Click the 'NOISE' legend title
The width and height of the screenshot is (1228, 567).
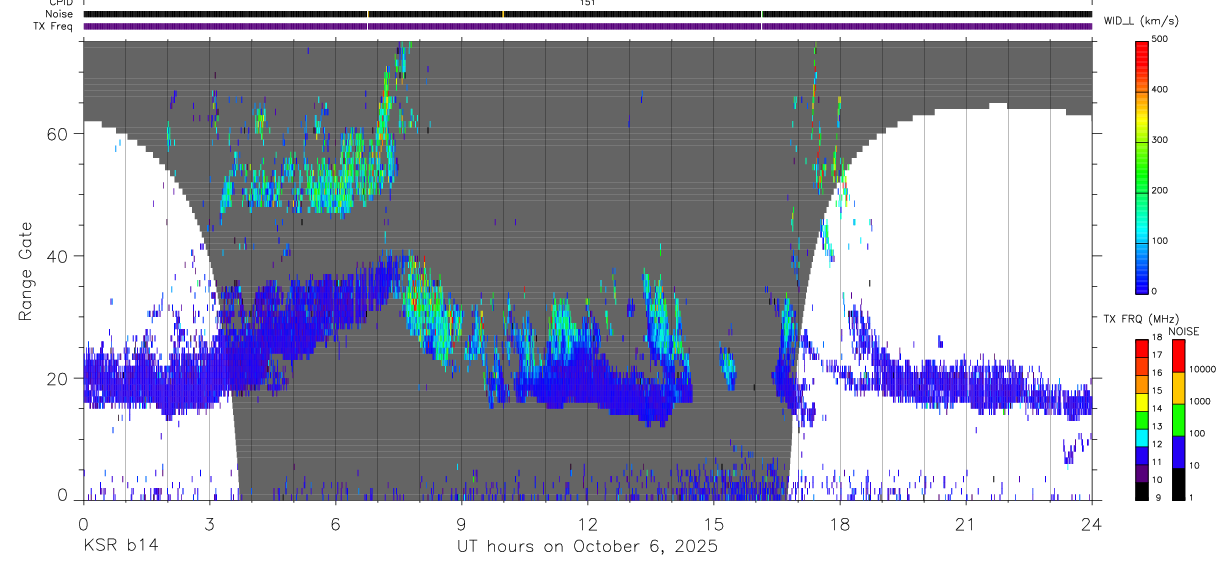click(x=1185, y=331)
